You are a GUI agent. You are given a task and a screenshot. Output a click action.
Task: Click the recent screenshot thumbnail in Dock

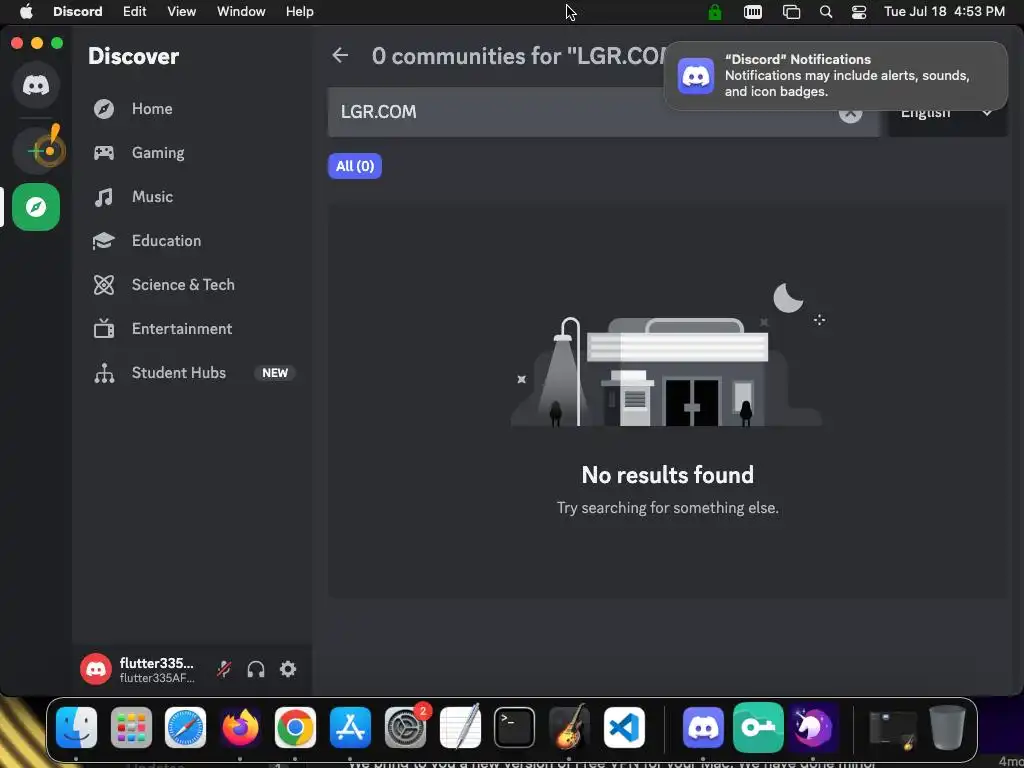pos(893,729)
